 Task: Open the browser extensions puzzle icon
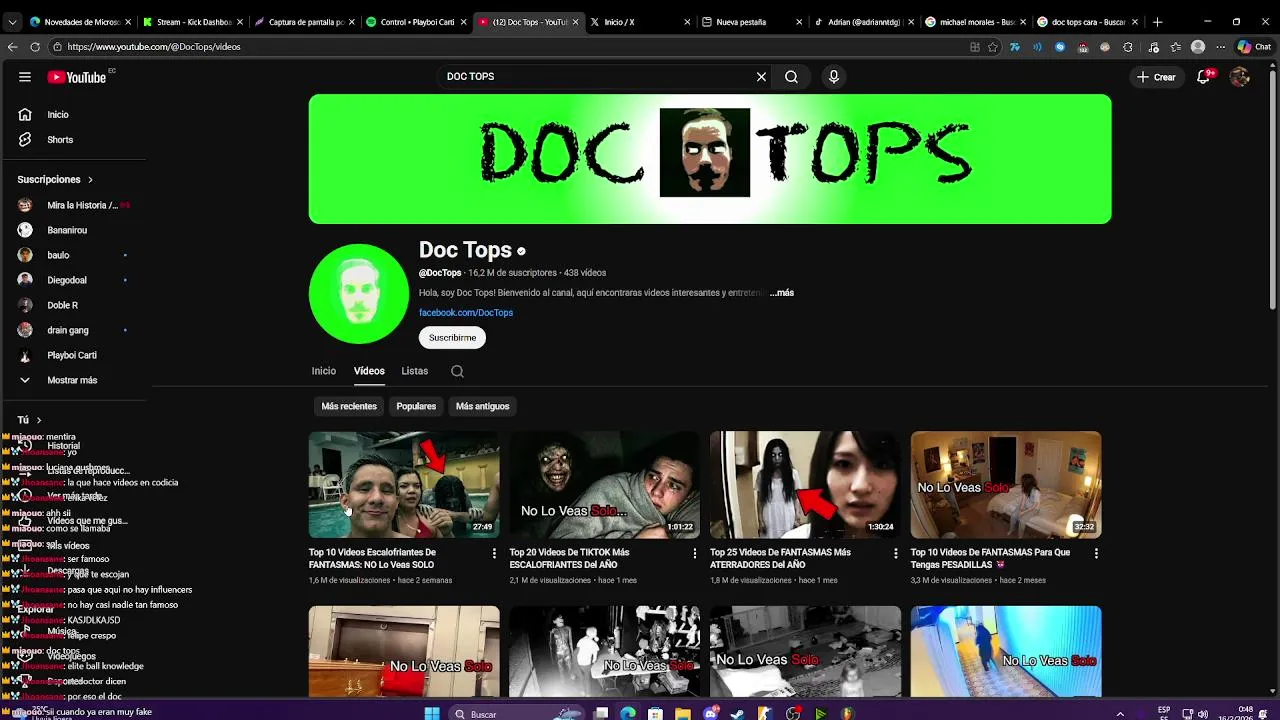click(1128, 47)
